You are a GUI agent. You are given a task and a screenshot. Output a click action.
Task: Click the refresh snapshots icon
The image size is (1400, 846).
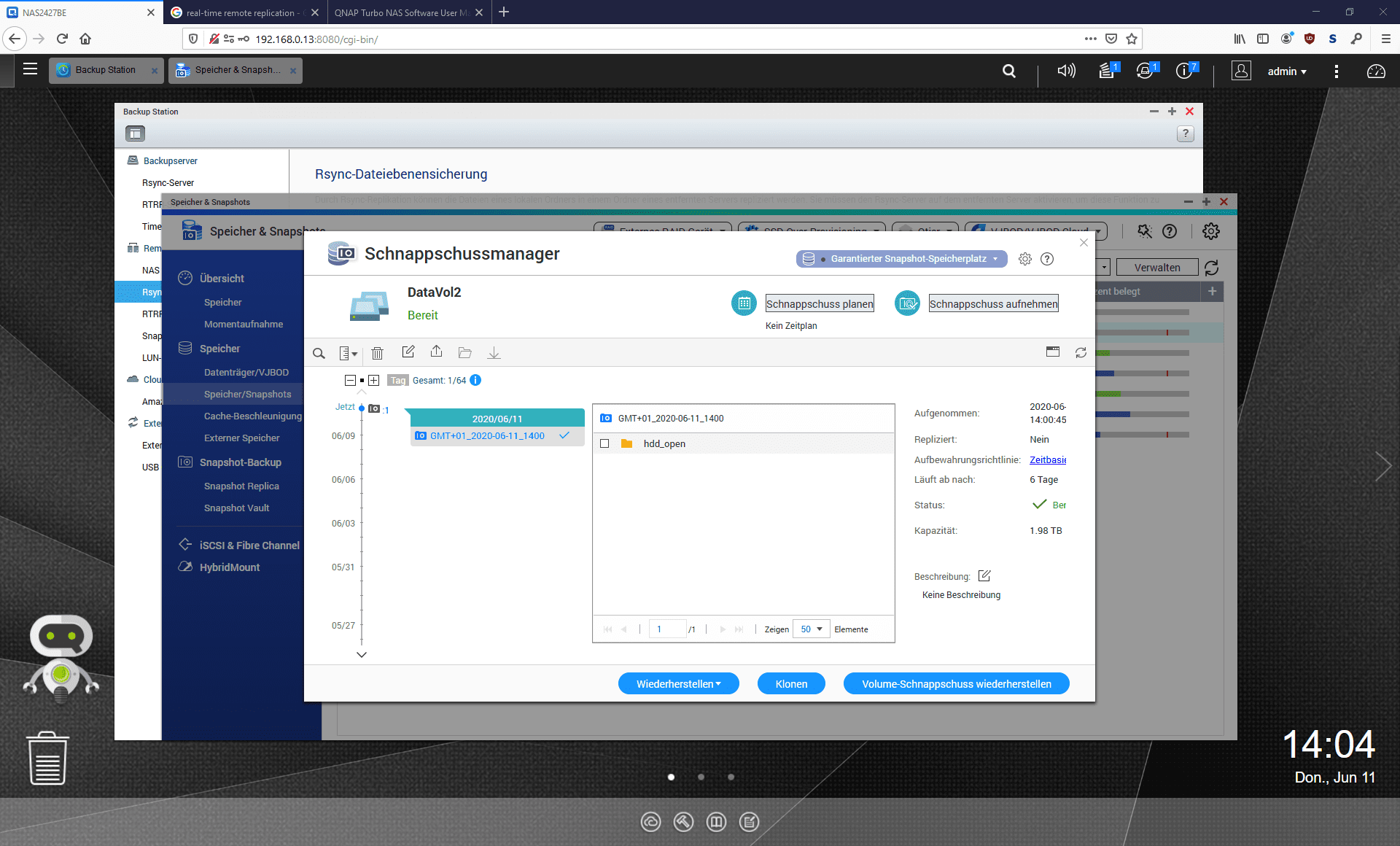tap(1081, 351)
